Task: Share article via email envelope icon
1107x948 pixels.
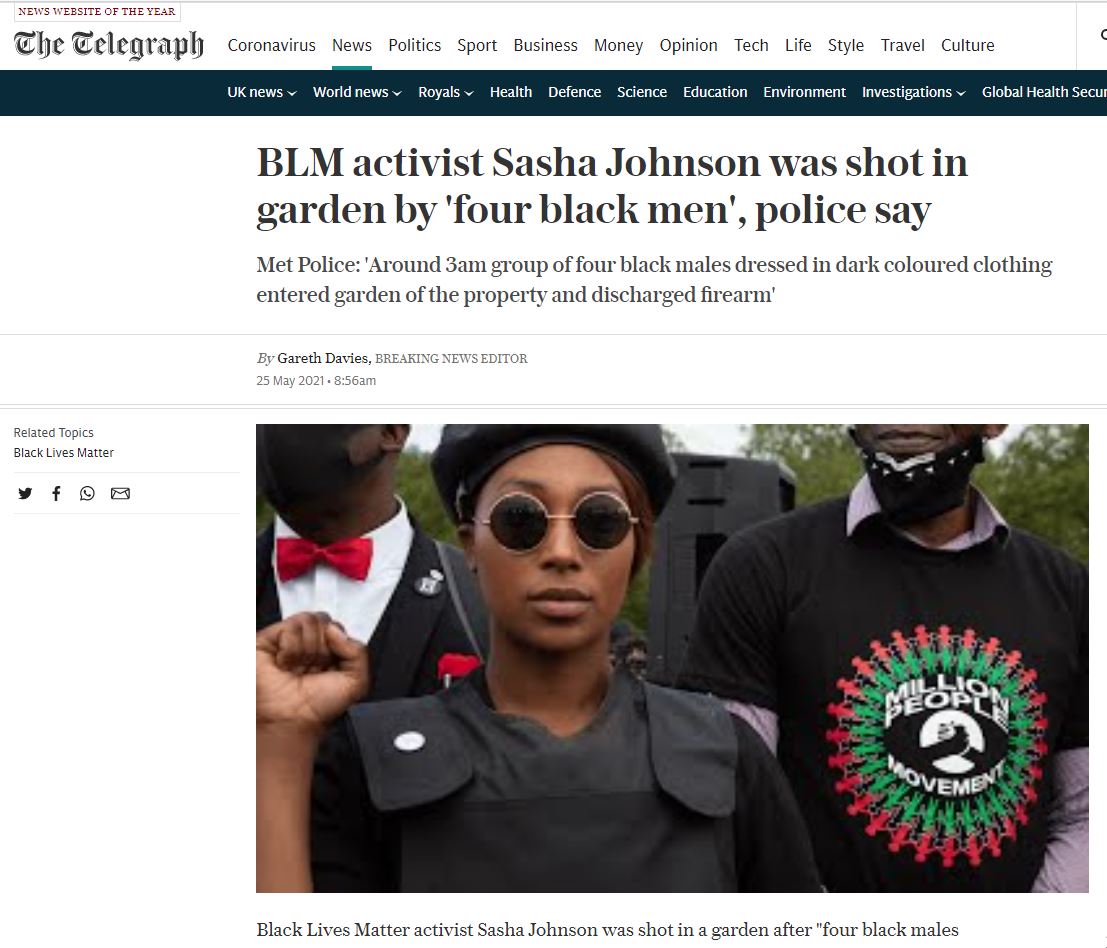Action: click(x=121, y=493)
